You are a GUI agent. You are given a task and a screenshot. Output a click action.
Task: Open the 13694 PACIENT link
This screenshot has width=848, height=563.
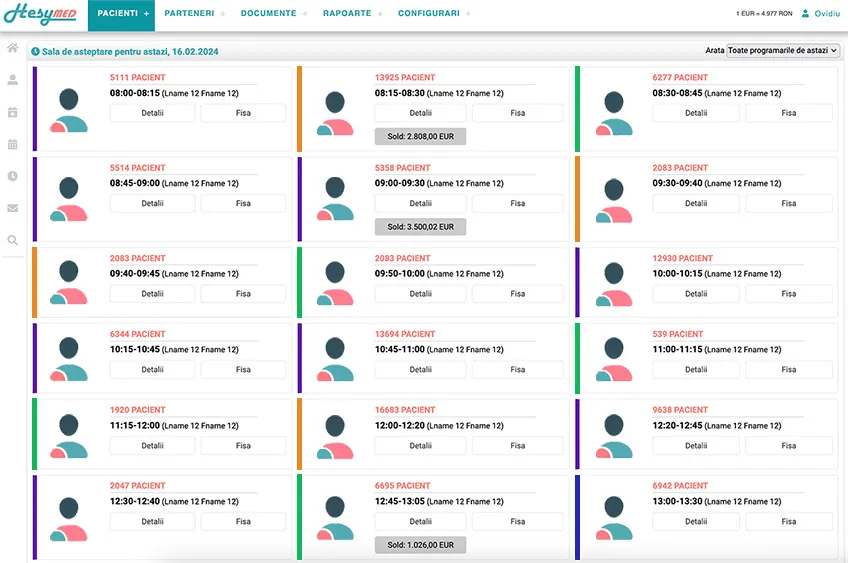(x=405, y=334)
